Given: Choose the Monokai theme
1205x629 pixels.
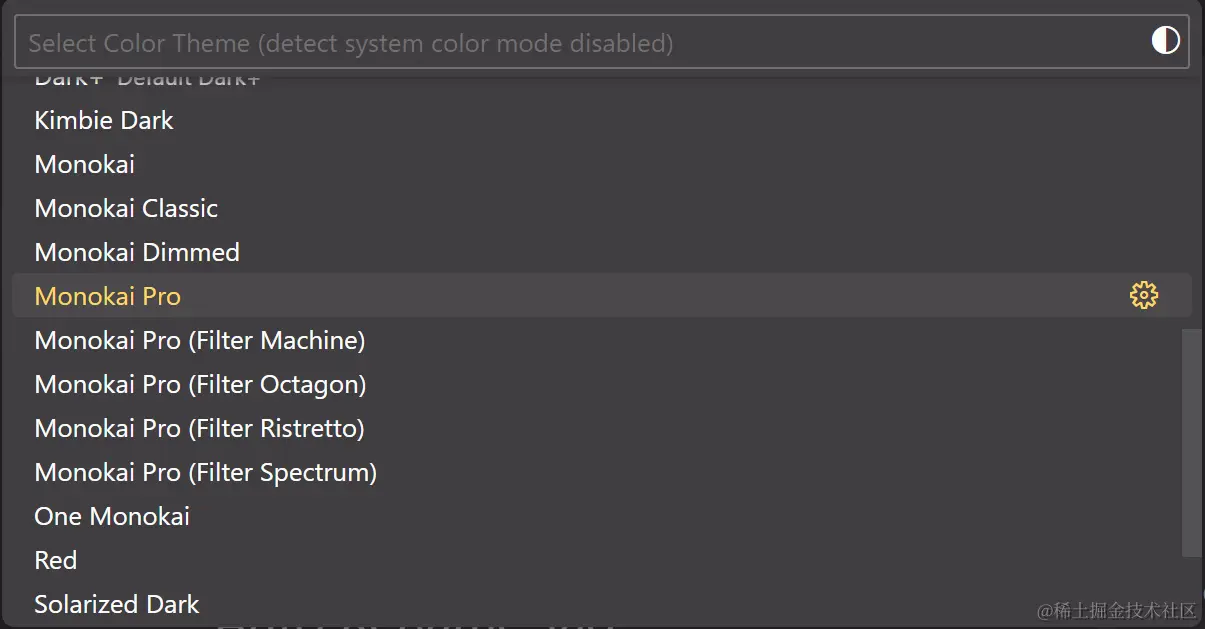Looking at the screenshot, I should tap(602, 164).
